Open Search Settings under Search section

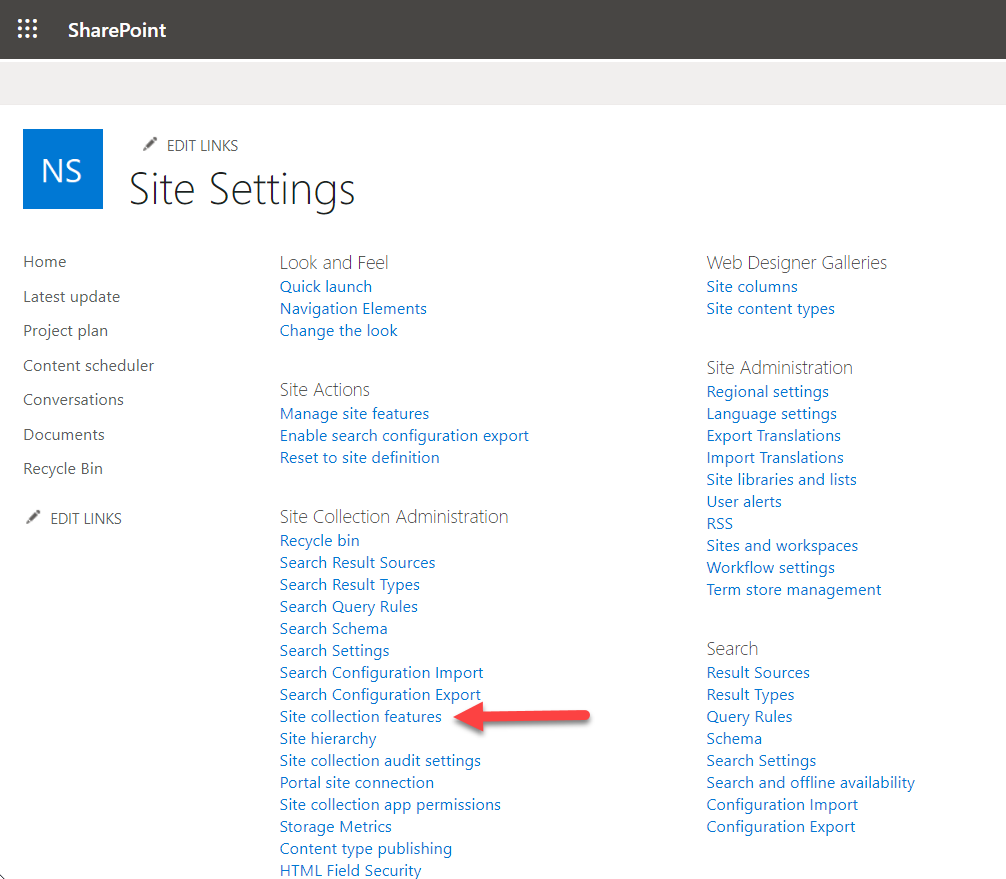(x=761, y=761)
